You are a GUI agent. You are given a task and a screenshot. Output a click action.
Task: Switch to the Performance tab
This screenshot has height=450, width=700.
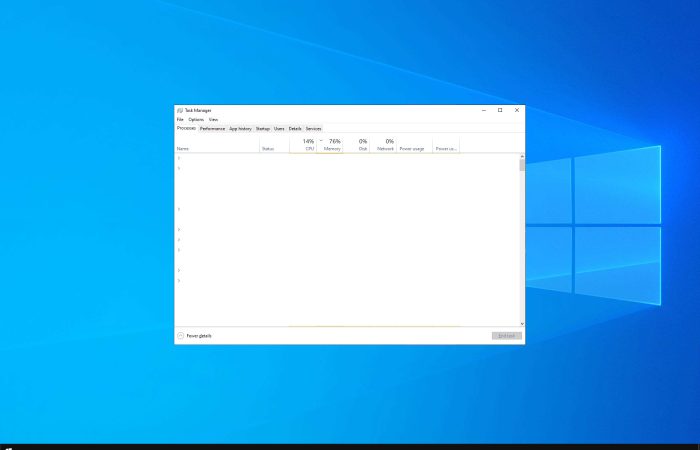coord(212,129)
